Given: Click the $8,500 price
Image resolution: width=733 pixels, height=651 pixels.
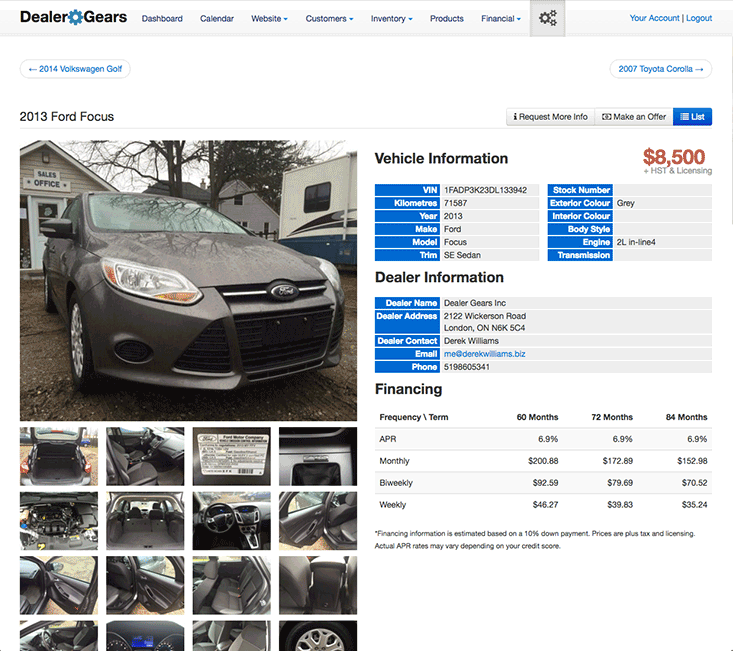Looking at the screenshot, I should pos(674,157).
